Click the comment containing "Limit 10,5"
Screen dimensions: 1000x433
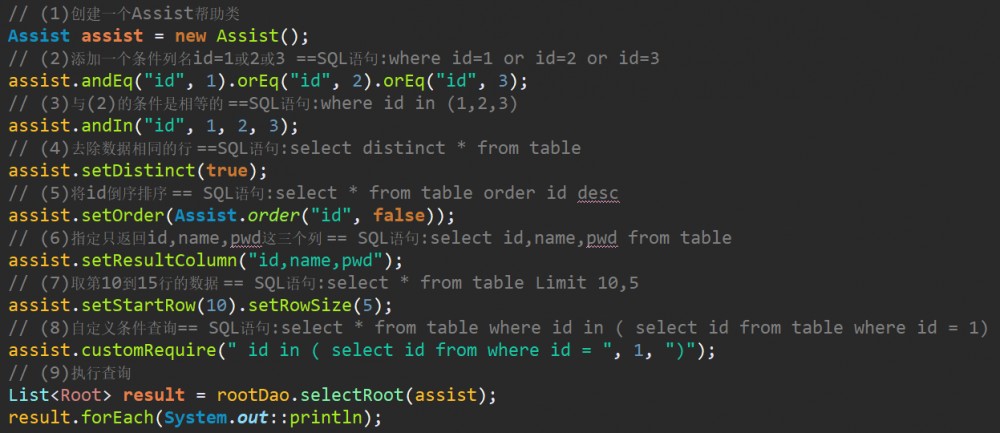click(x=323, y=283)
